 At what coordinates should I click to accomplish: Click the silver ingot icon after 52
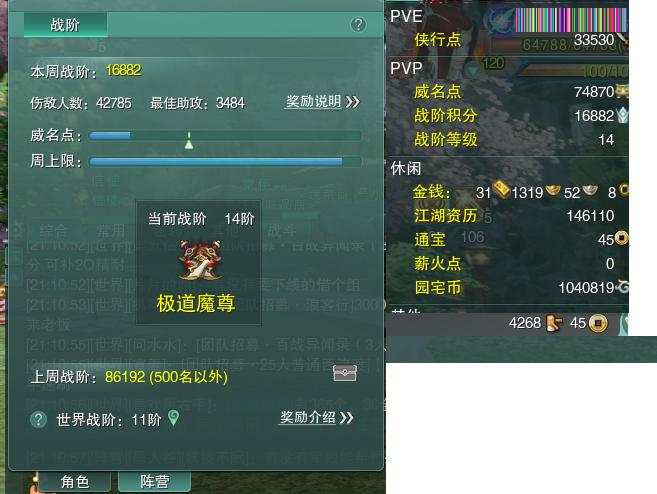(590, 190)
